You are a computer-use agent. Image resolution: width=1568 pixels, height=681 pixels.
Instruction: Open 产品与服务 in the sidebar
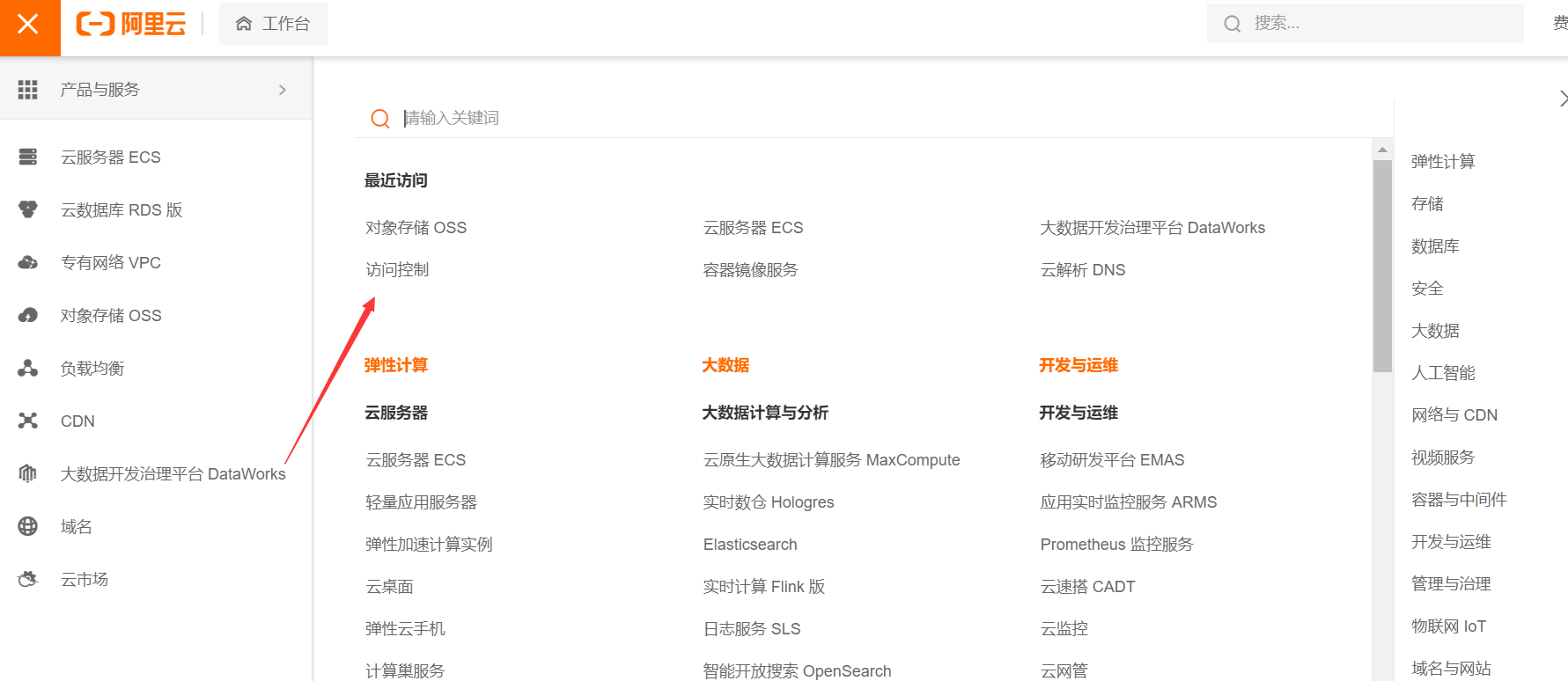[156, 90]
